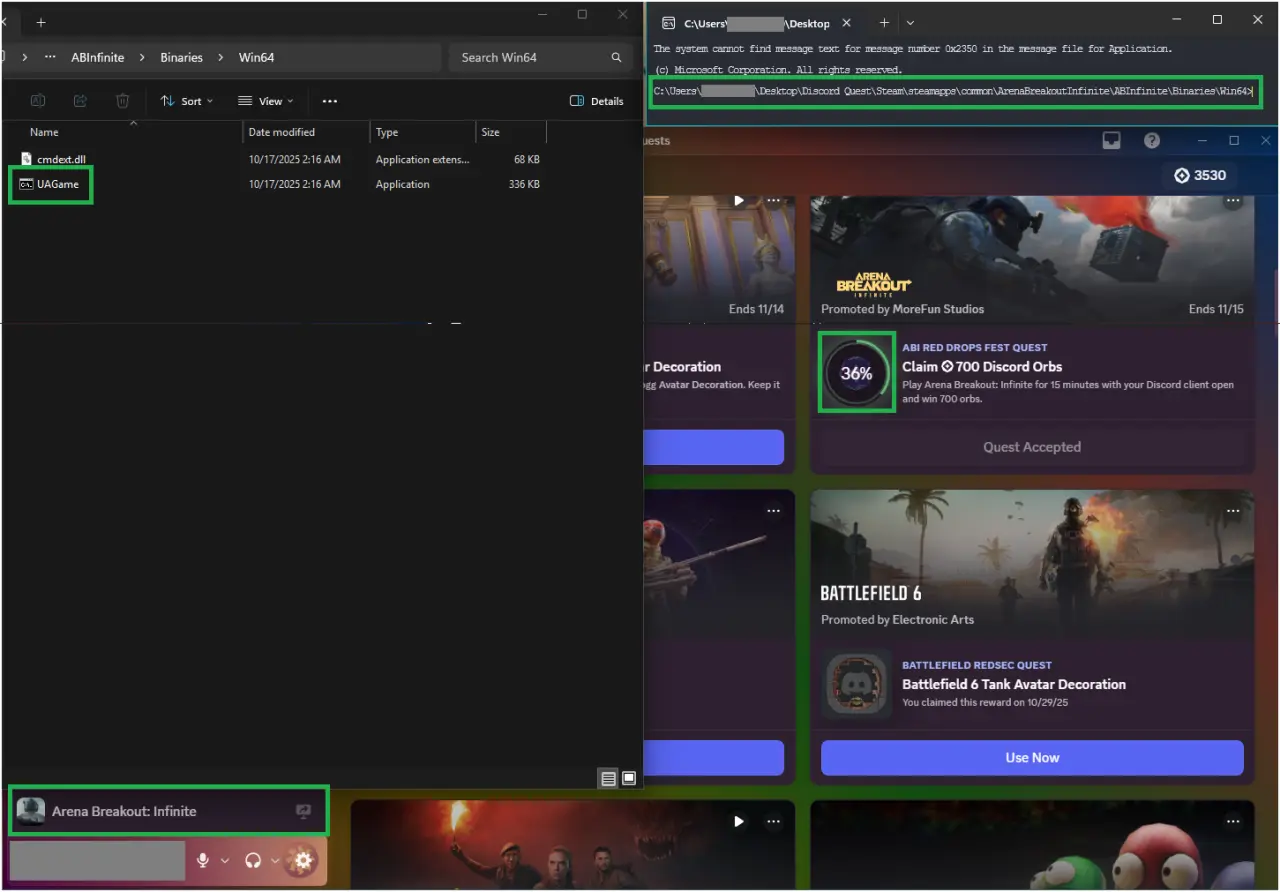
Task: Open the See more ellipsis in Explorer toolbar
Action: click(x=330, y=101)
